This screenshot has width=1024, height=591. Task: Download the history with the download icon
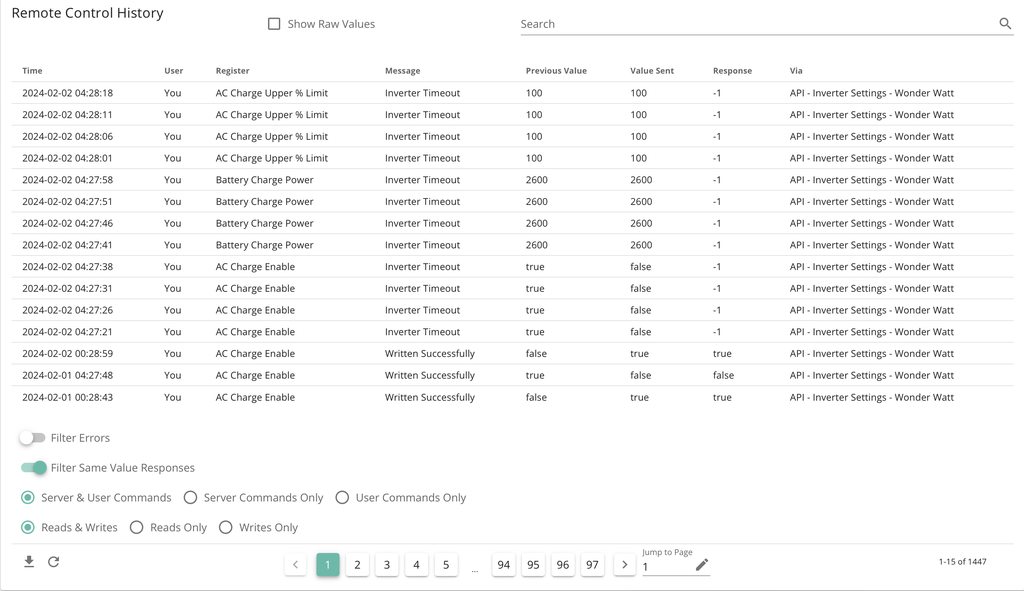point(29,562)
